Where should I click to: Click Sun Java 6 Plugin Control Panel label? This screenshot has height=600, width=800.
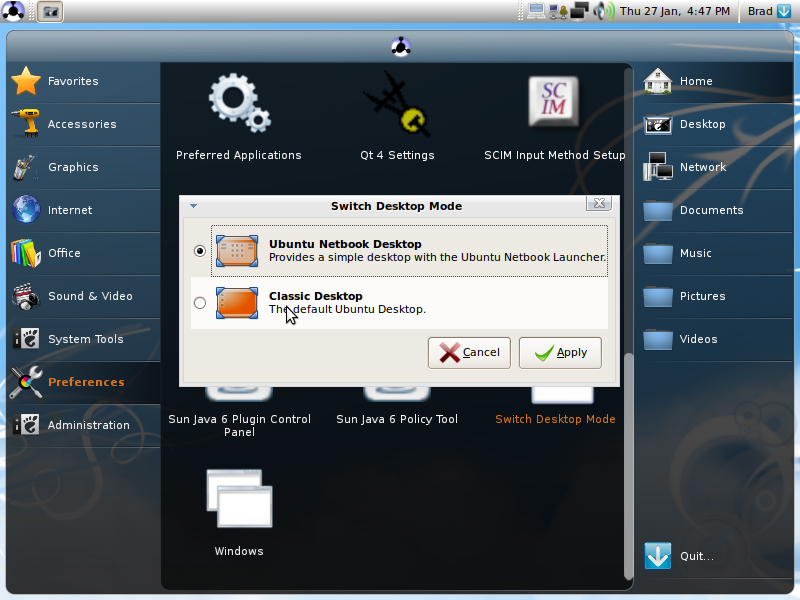[x=239, y=425]
